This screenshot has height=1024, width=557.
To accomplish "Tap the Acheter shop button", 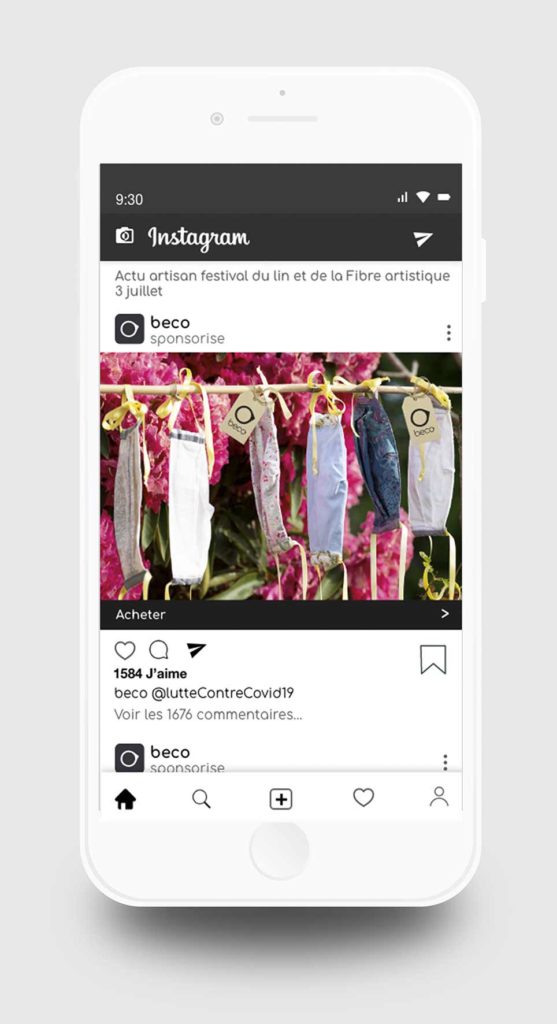I will coord(281,615).
